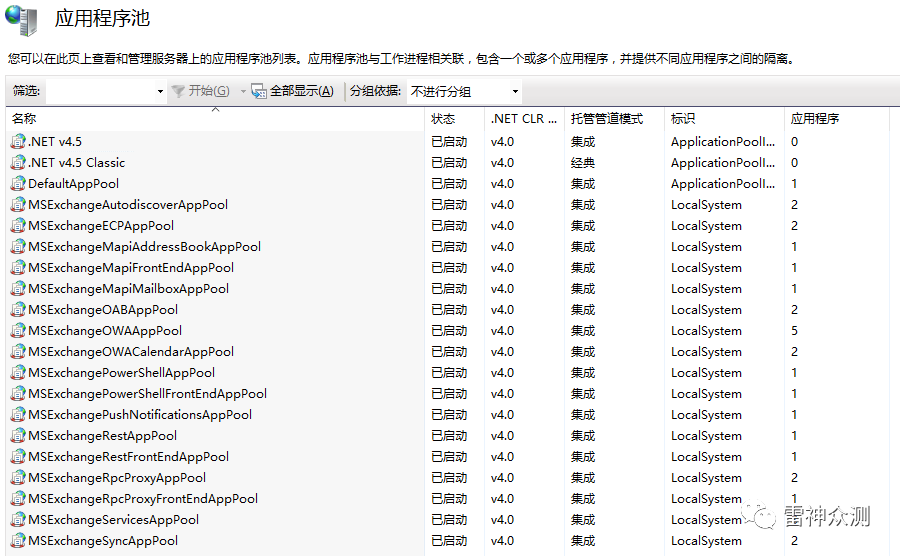
Task: Click the 经典 pipeline mode cell
Action: 583,163
